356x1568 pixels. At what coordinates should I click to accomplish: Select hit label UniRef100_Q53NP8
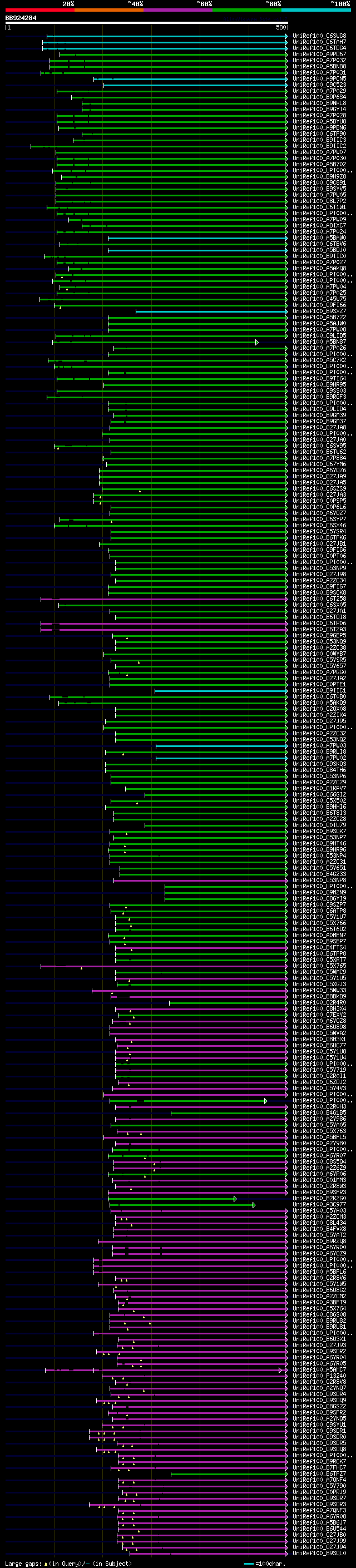point(319,880)
